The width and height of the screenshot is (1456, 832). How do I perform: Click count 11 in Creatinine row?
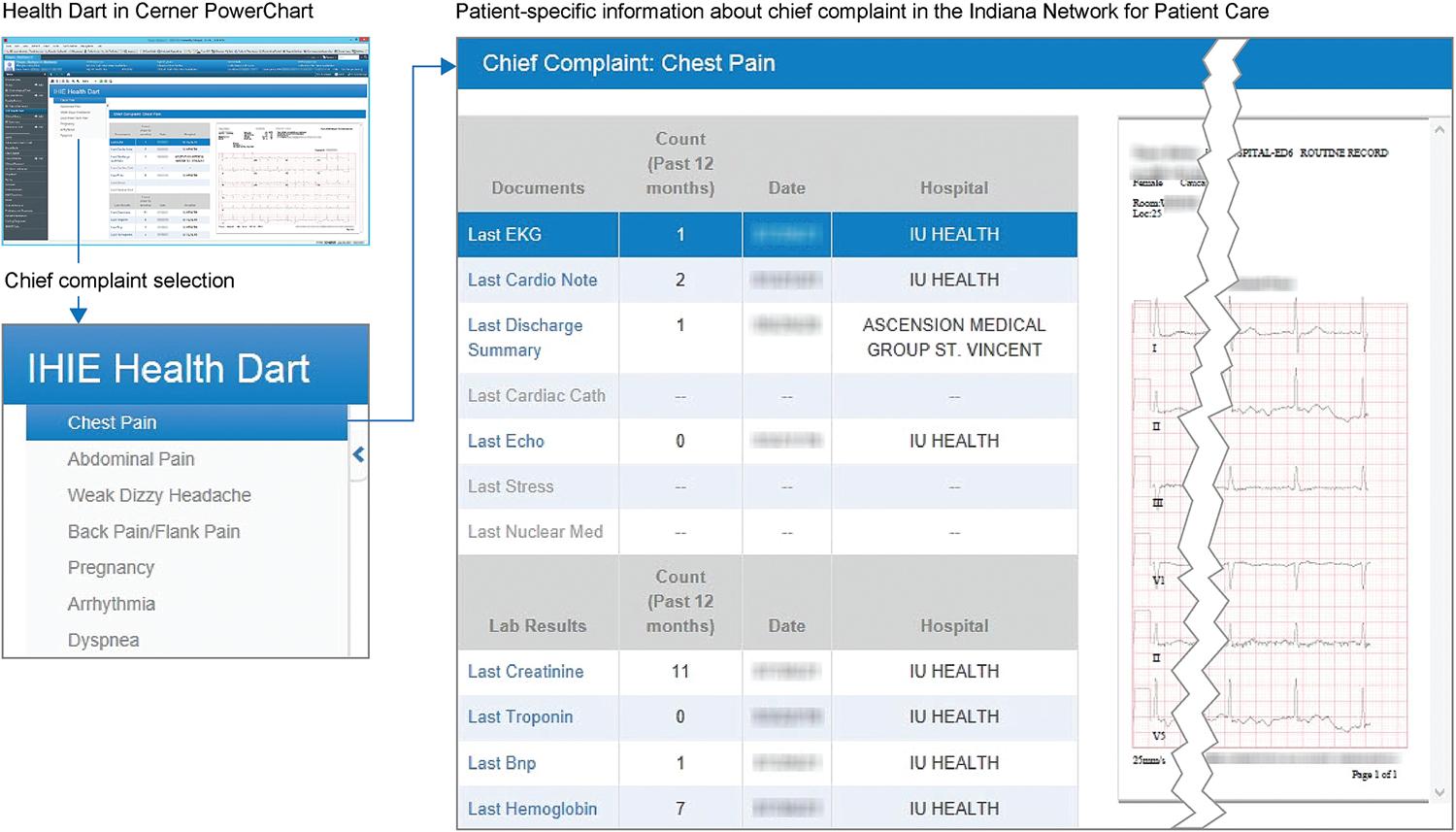(x=680, y=671)
